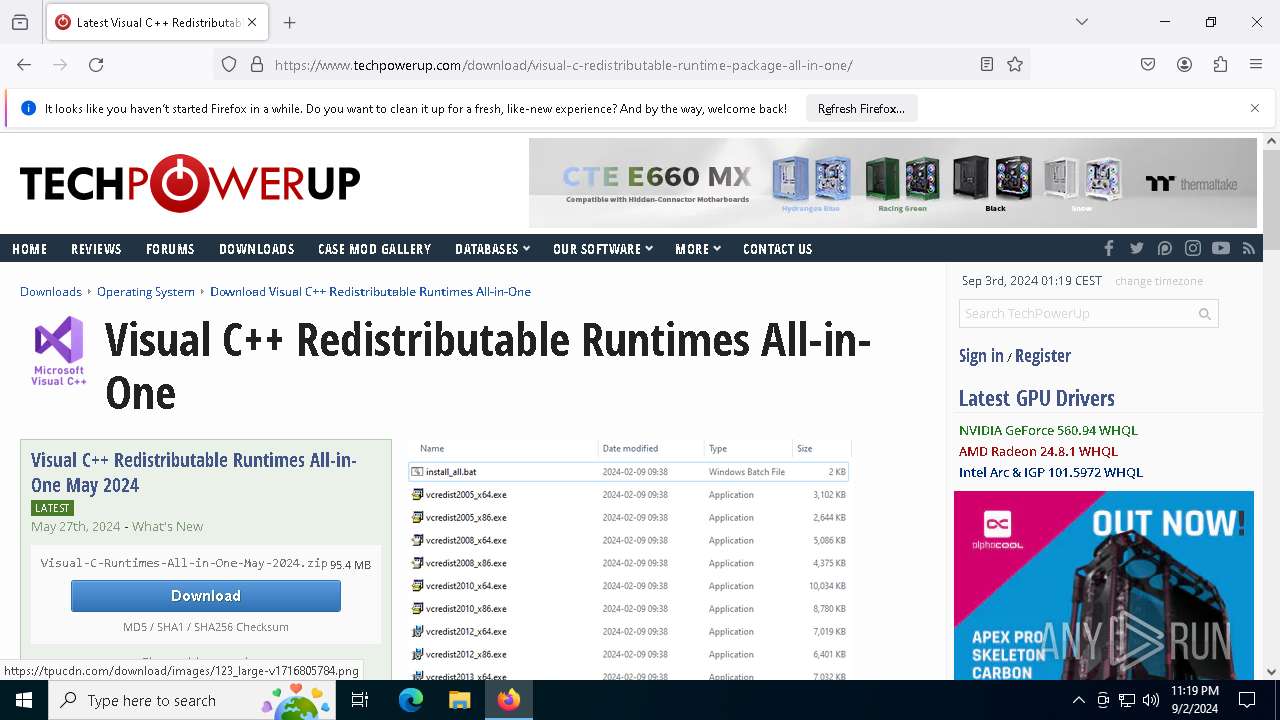Click the RSS feed icon
This screenshot has width=1280, height=720.
pyautogui.click(x=1248, y=248)
